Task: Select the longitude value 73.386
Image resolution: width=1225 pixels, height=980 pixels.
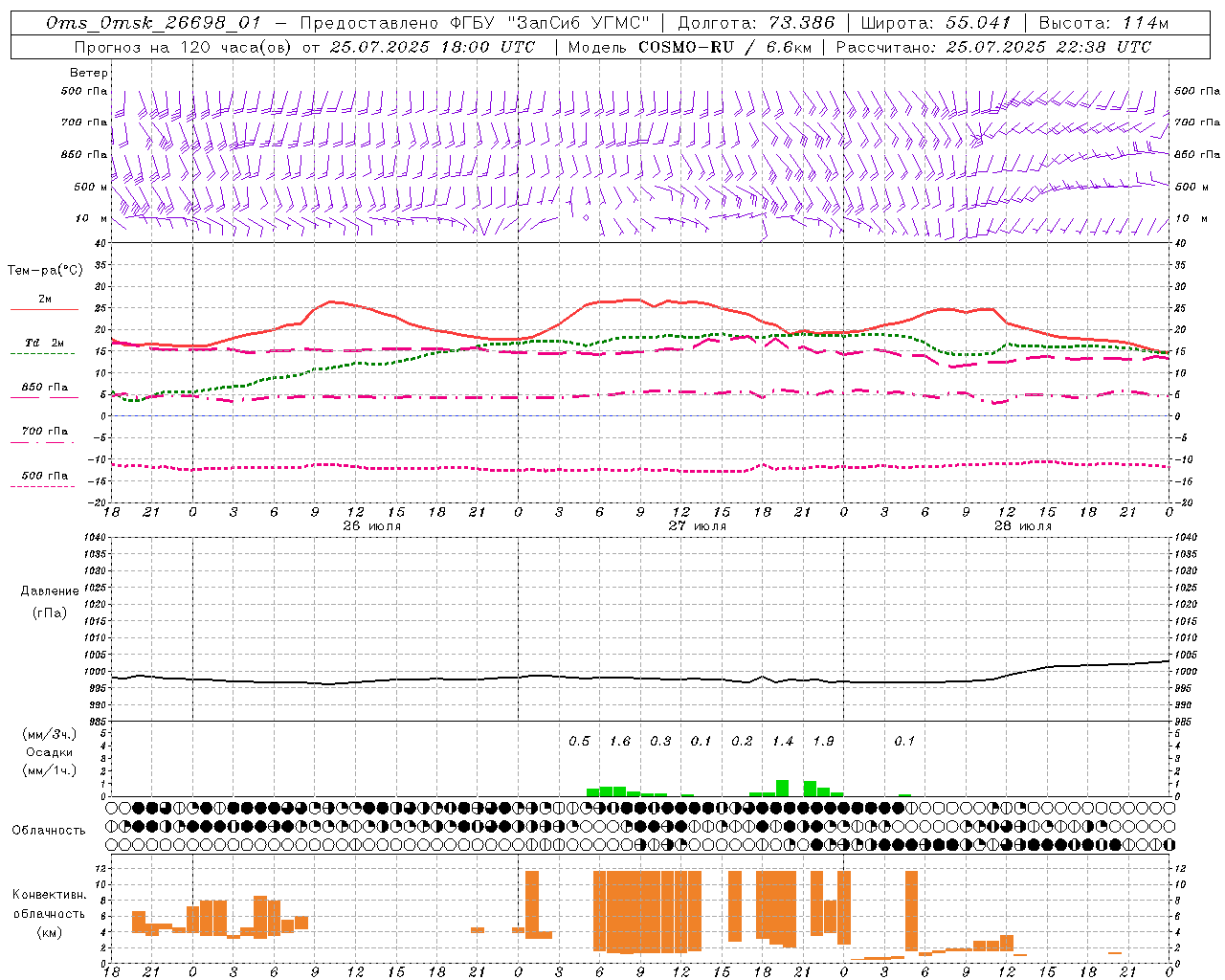Action: 801,23
